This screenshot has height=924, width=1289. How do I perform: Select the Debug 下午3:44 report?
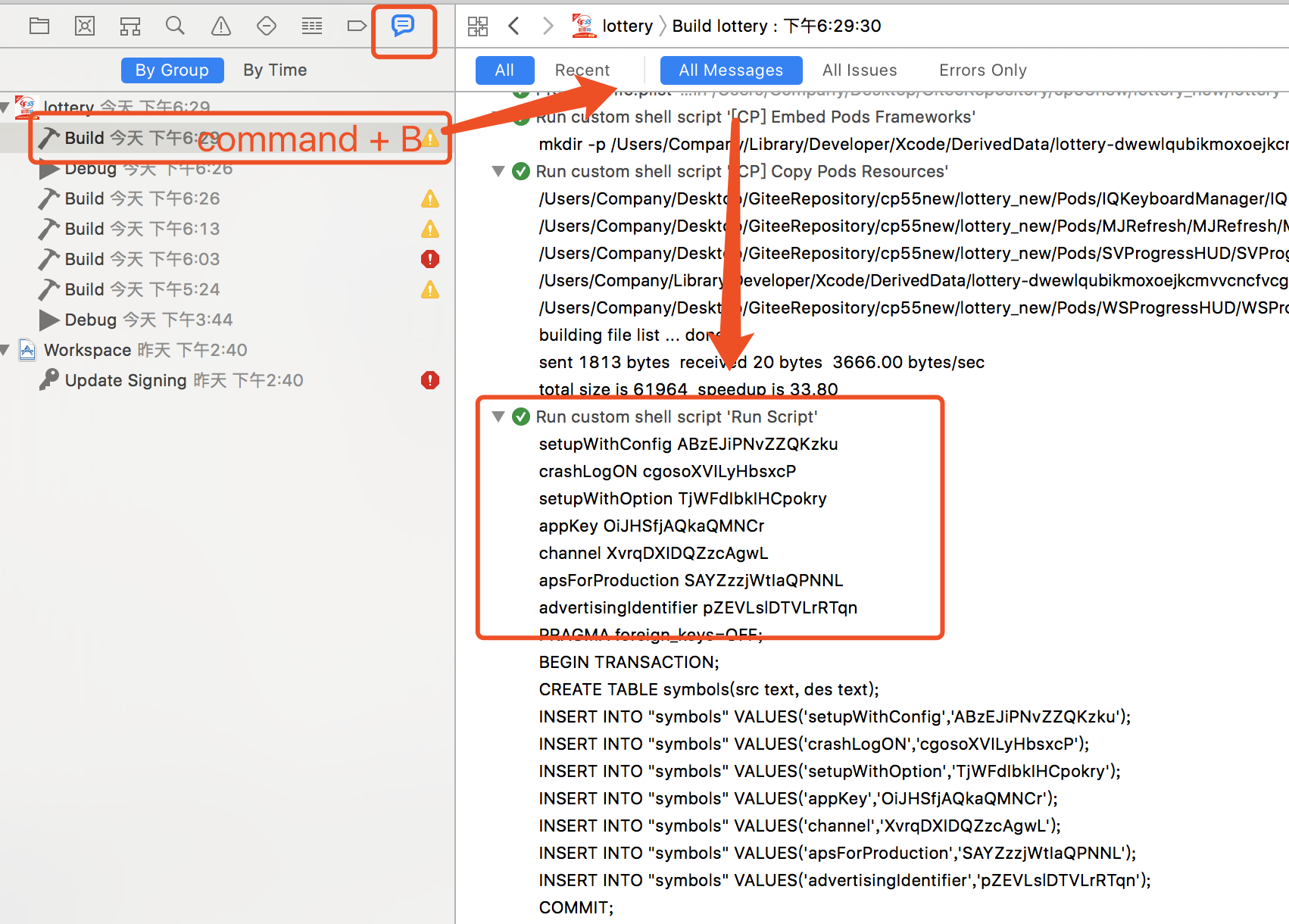pyautogui.click(x=227, y=320)
